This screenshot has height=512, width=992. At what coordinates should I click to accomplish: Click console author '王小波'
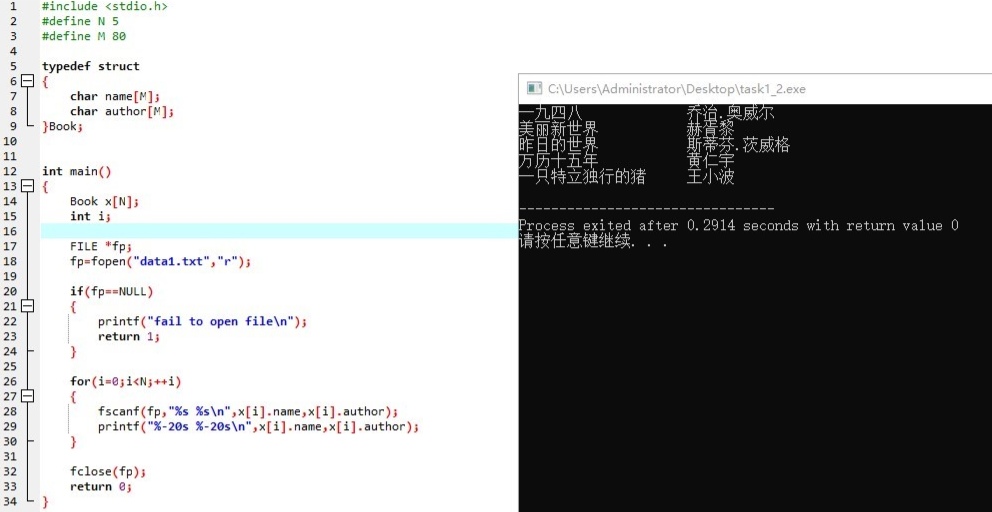tap(711, 177)
